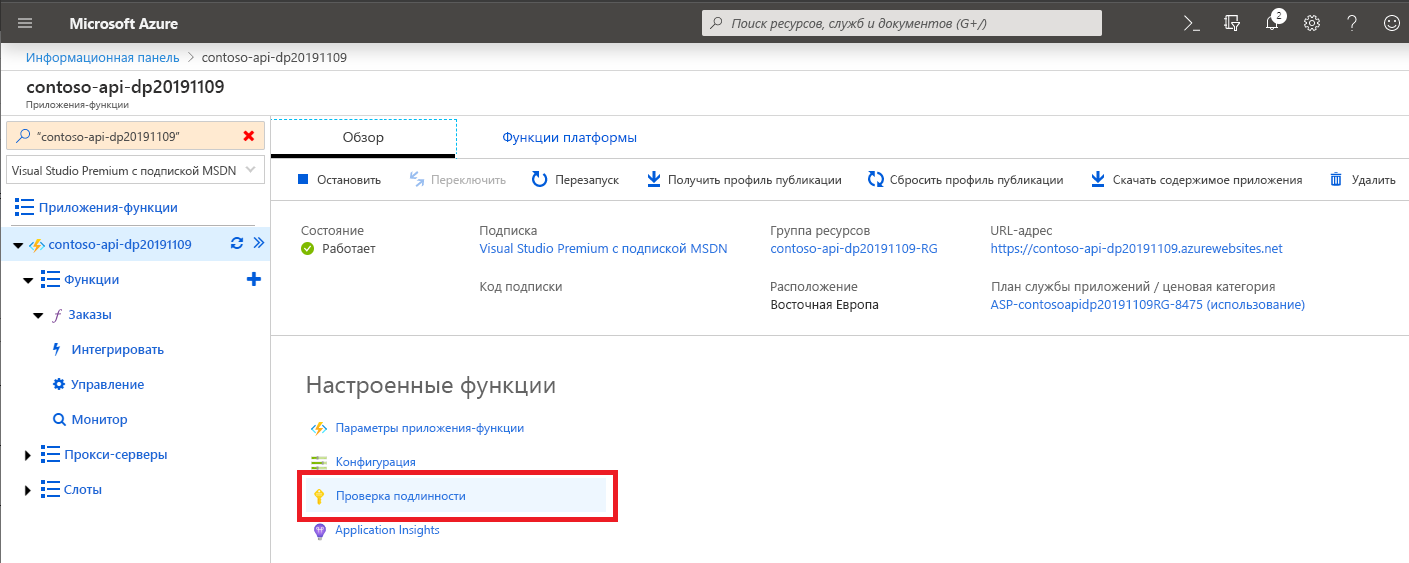Open the notifications bell
Screen dimensions: 1409x563
[x=1274, y=23]
